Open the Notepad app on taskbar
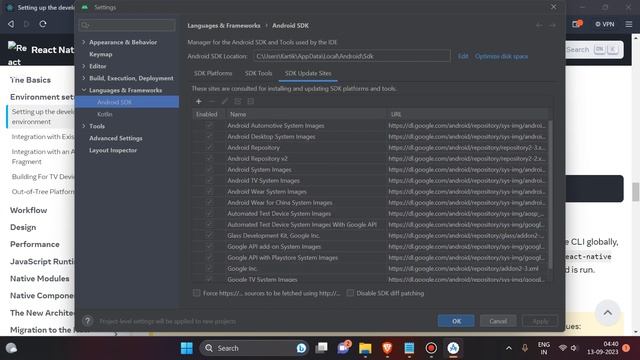 pos(409,348)
